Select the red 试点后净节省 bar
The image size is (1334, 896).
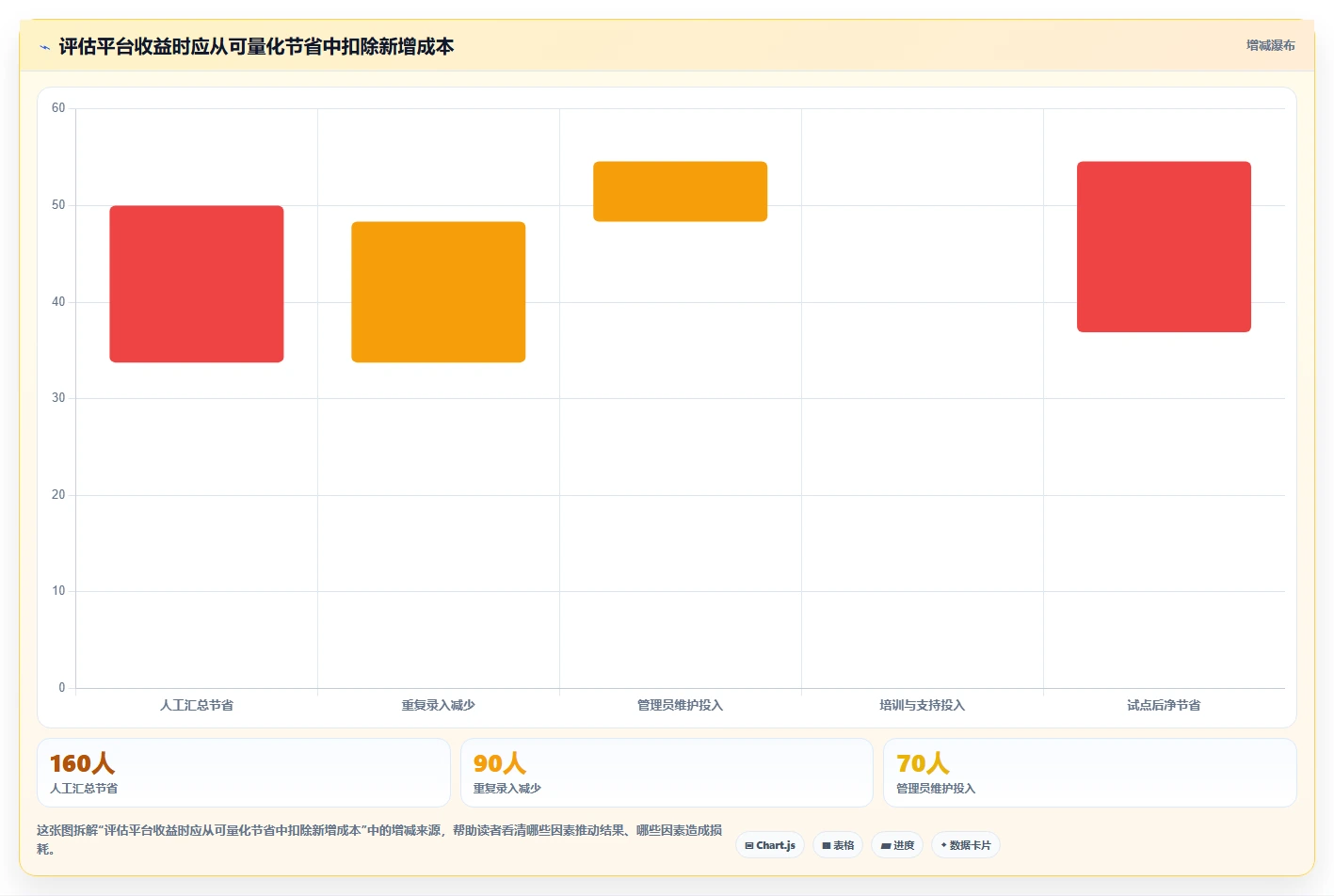click(x=1164, y=247)
